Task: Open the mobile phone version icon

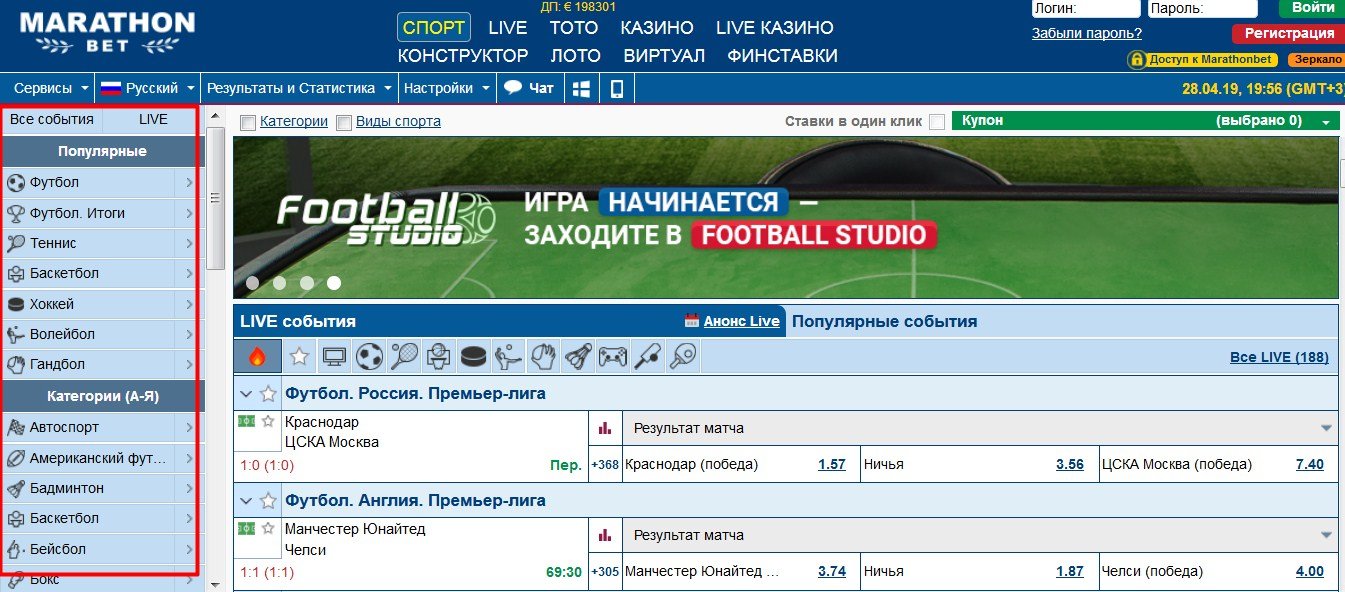Action: click(x=616, y=88)
